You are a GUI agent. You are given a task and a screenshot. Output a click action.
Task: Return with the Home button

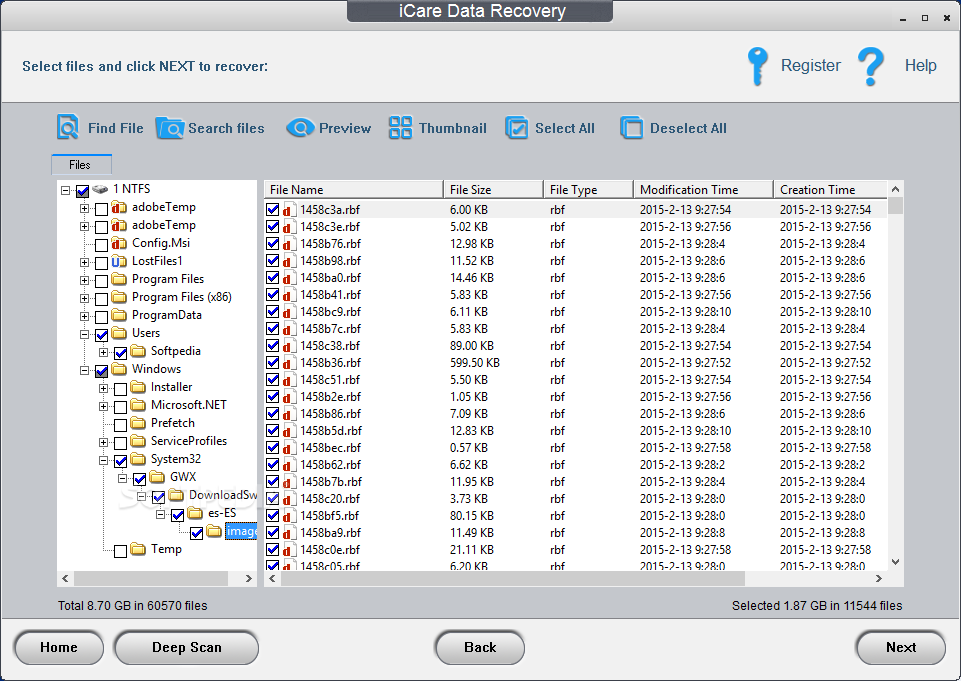pyautogui.click(x=58, y=647)
